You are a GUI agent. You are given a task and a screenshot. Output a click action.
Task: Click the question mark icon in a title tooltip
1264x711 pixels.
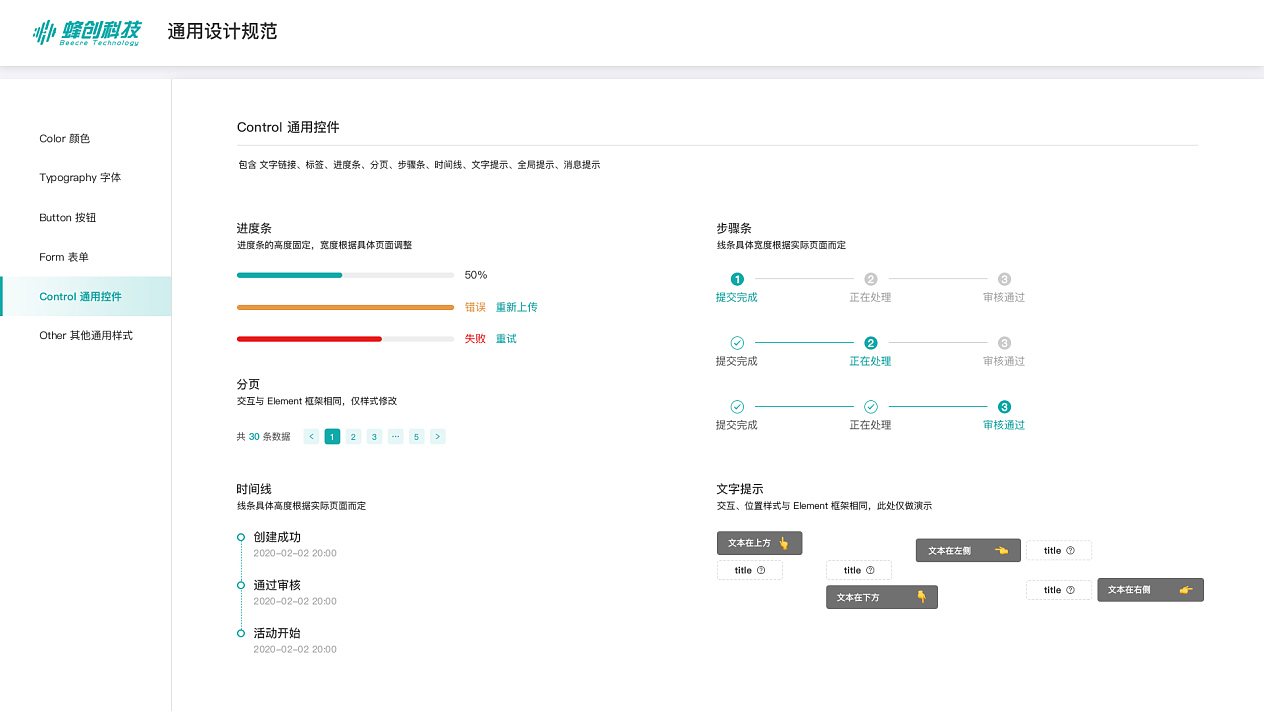coord(762,569)
